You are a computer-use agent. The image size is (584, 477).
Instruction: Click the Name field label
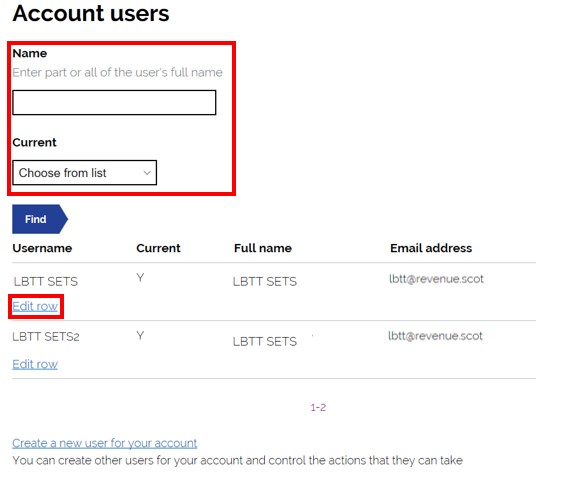coord(30,53)
